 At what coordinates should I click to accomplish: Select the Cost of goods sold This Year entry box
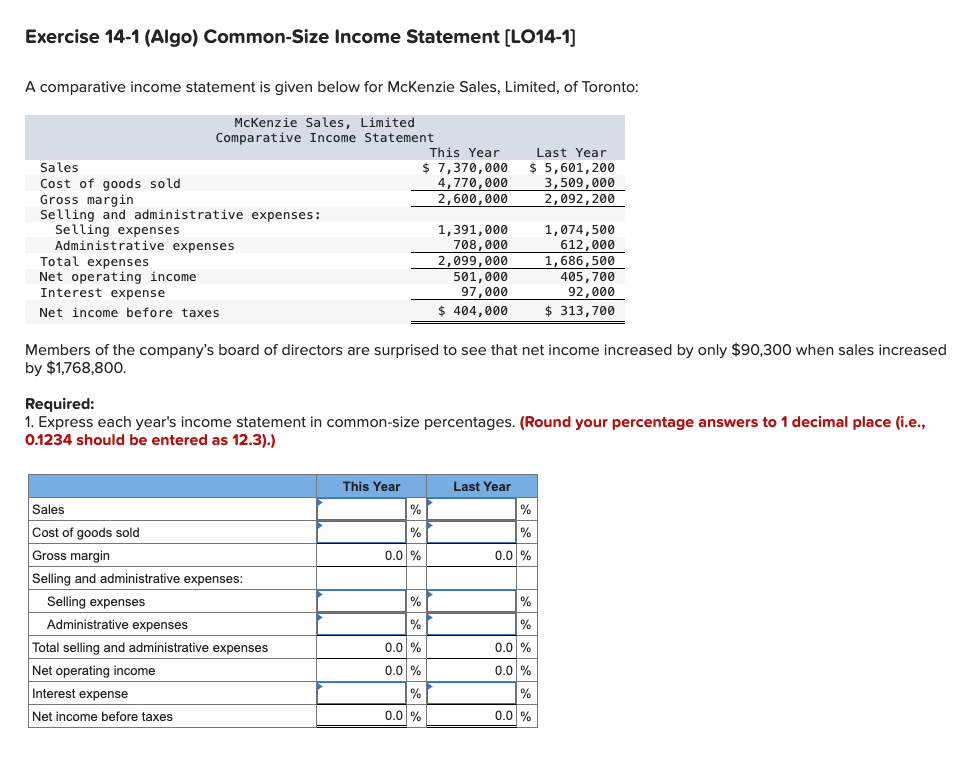[x=362, y=532]
